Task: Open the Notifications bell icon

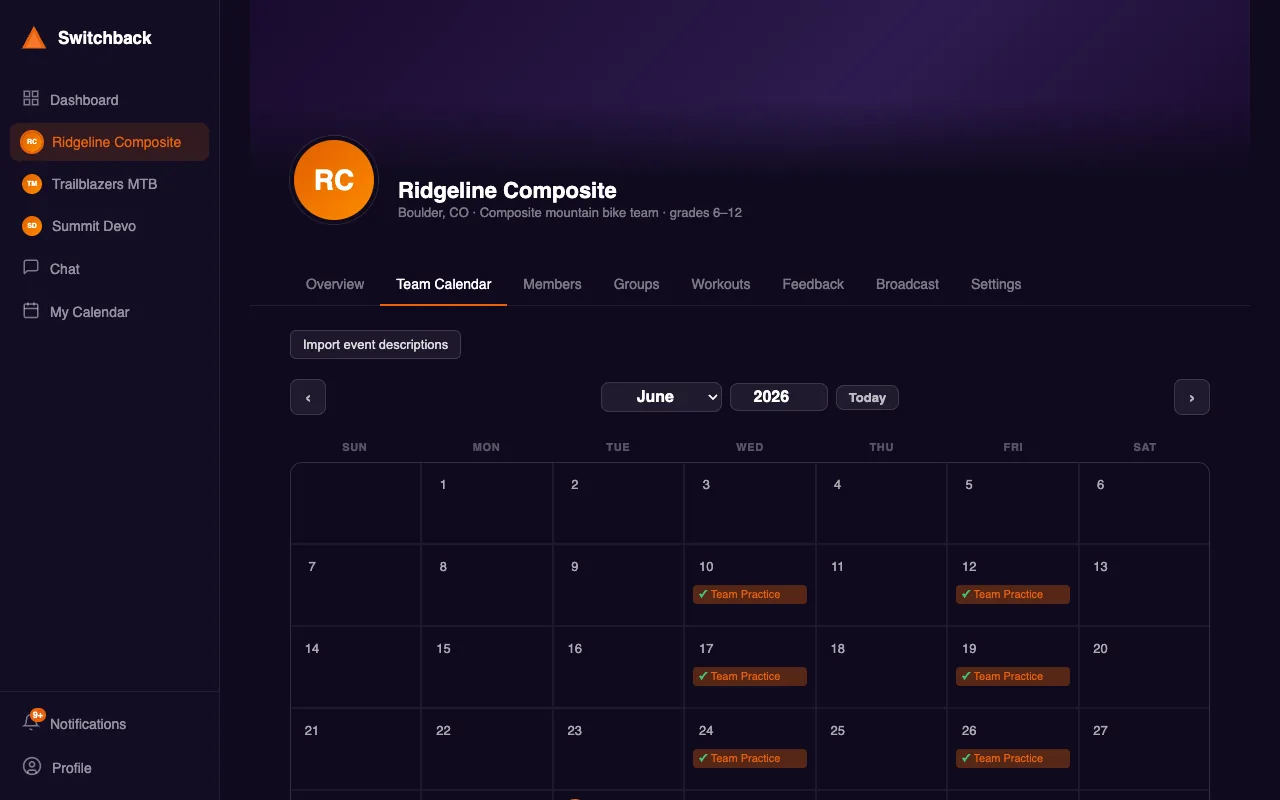Action: click(31, 722)
